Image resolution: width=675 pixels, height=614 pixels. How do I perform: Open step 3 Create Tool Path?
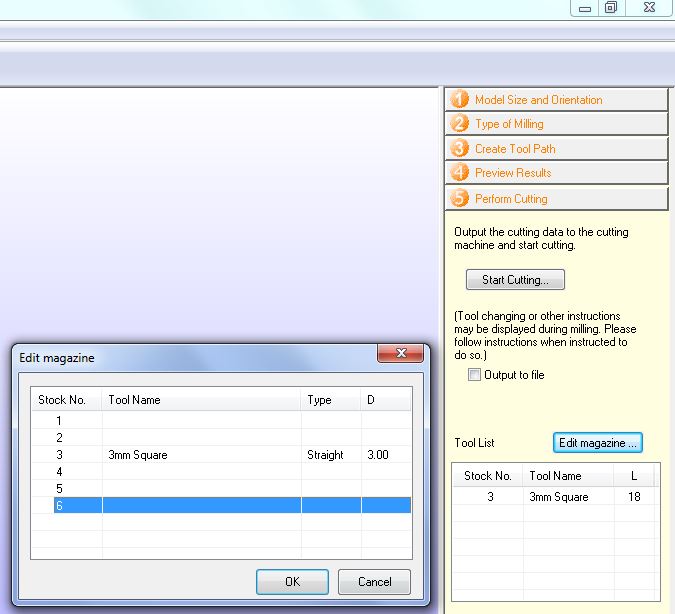point(556,149)
